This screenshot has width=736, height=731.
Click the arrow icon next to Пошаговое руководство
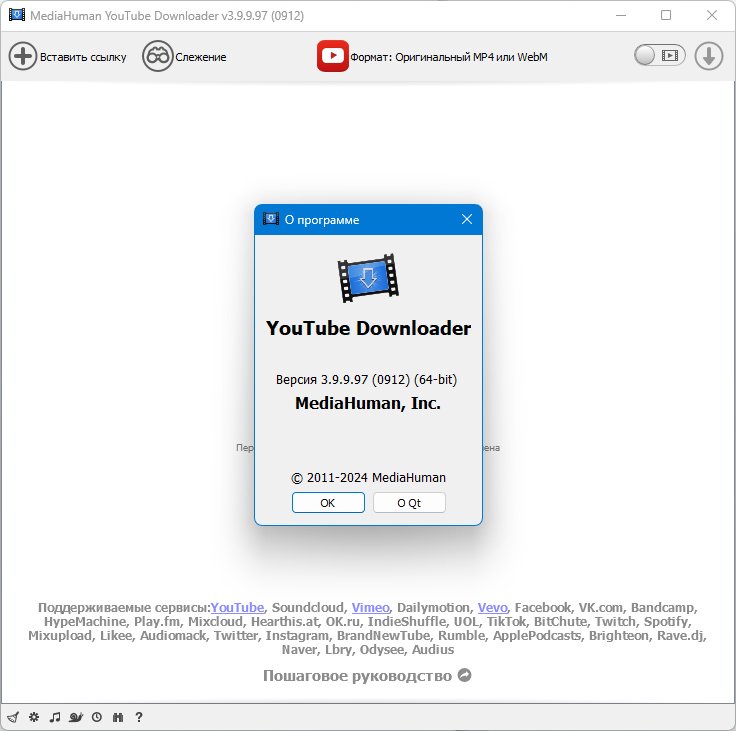pos(464,675)
